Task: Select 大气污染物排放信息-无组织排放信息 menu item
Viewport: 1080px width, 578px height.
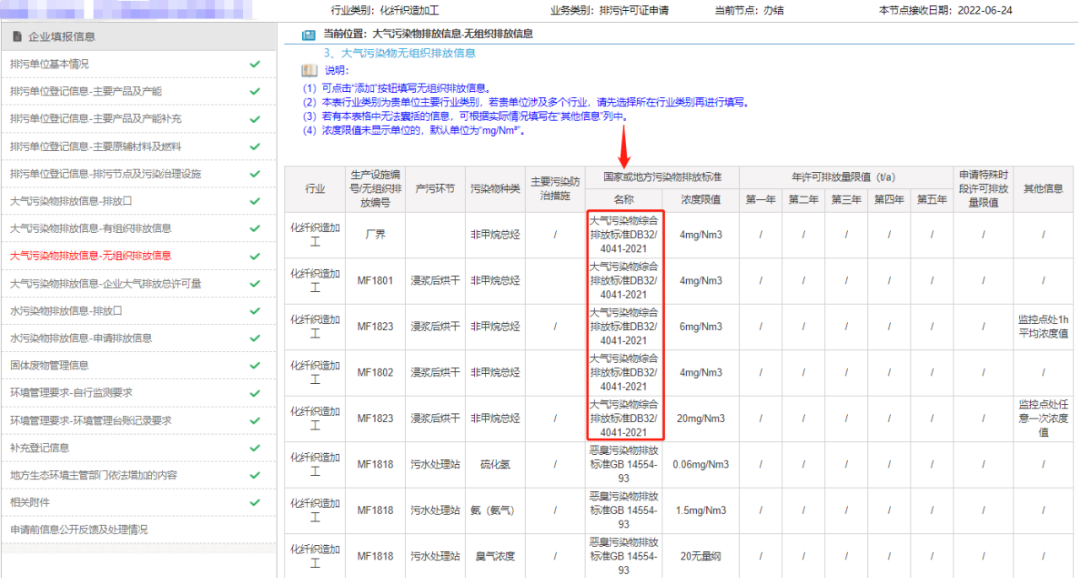Action: 90,256
